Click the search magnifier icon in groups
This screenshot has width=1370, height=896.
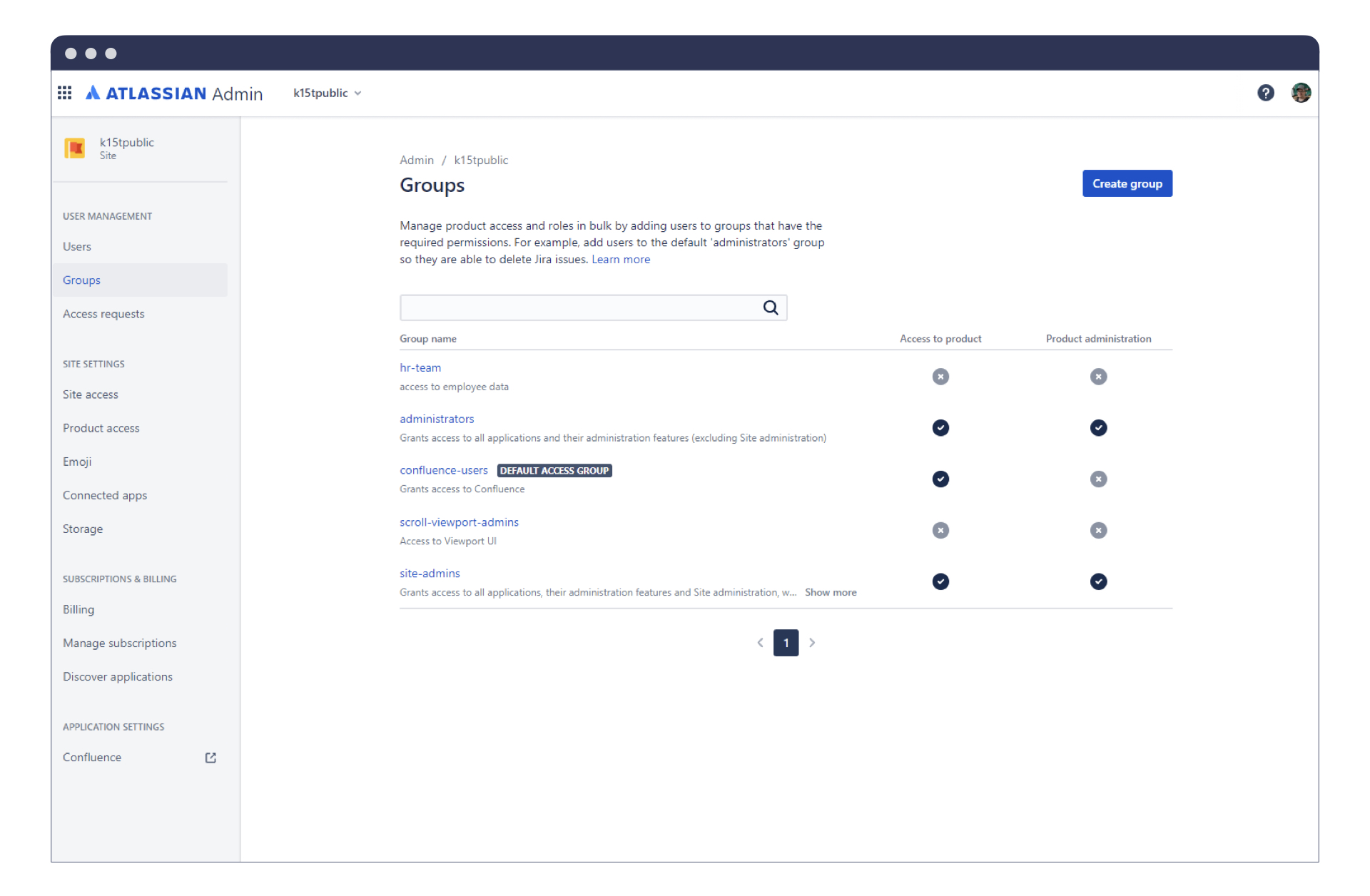click(770, 306)
